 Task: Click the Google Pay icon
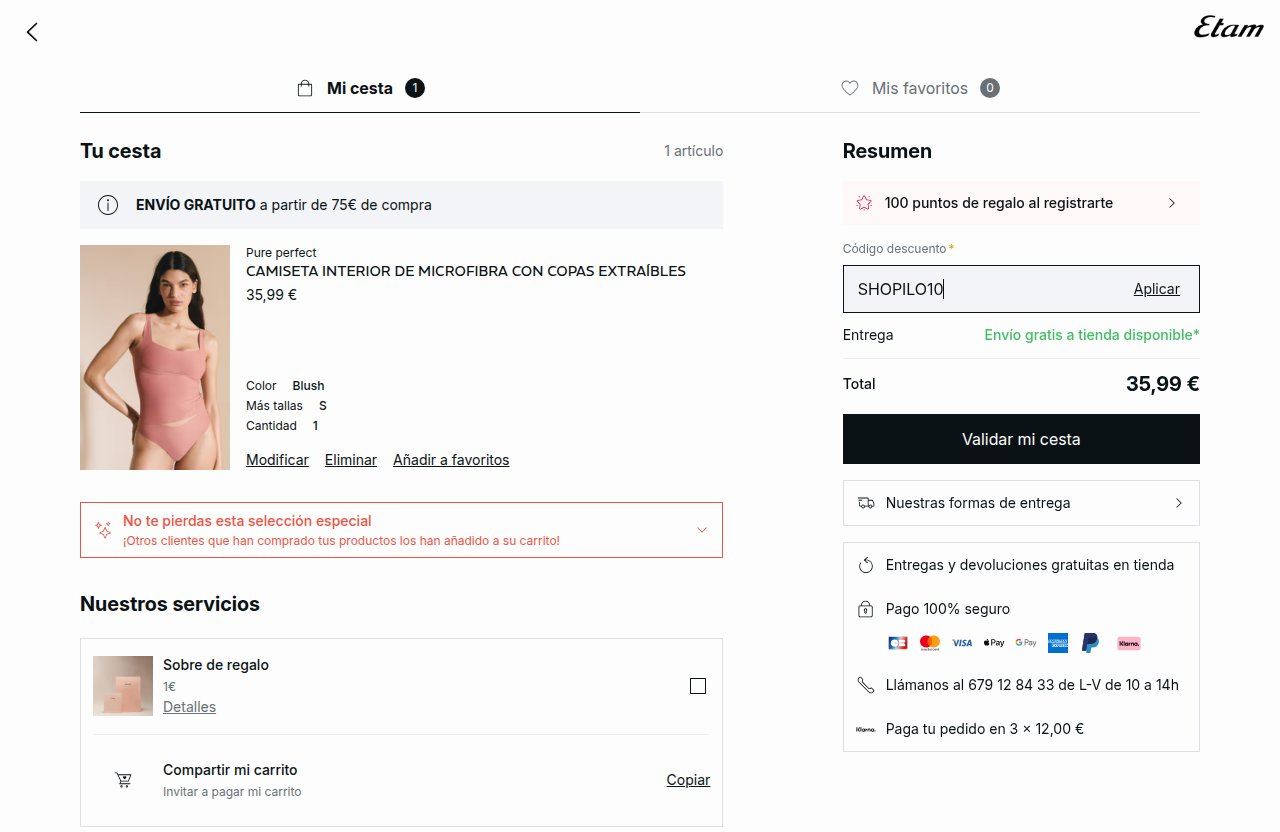1026,643
